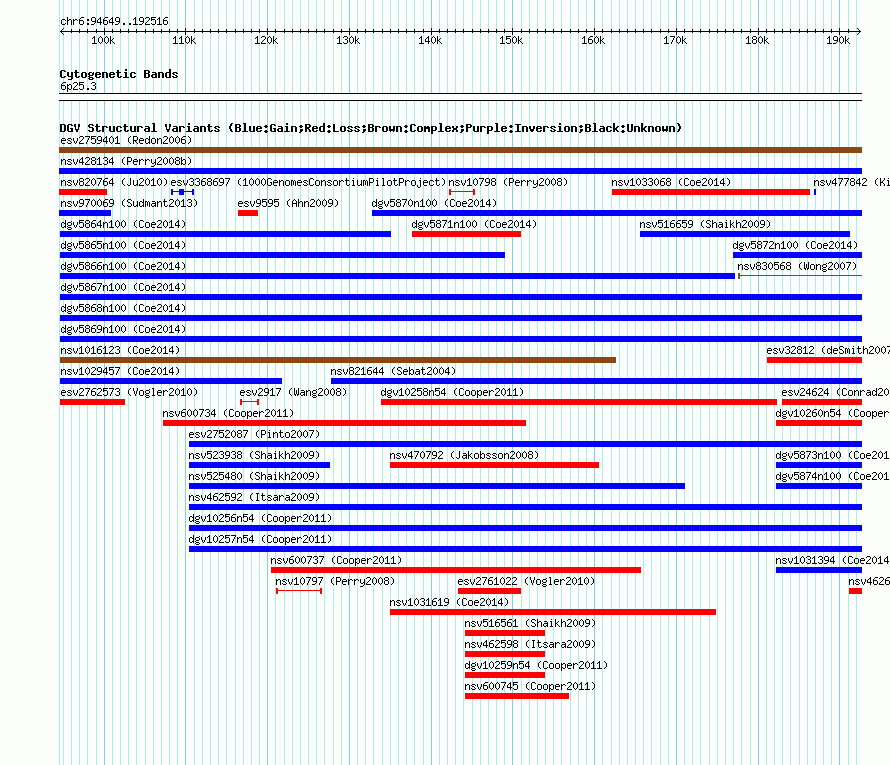
Task: Click nsv523938 (Shaikh2009) label
Action: click(254, 455)
